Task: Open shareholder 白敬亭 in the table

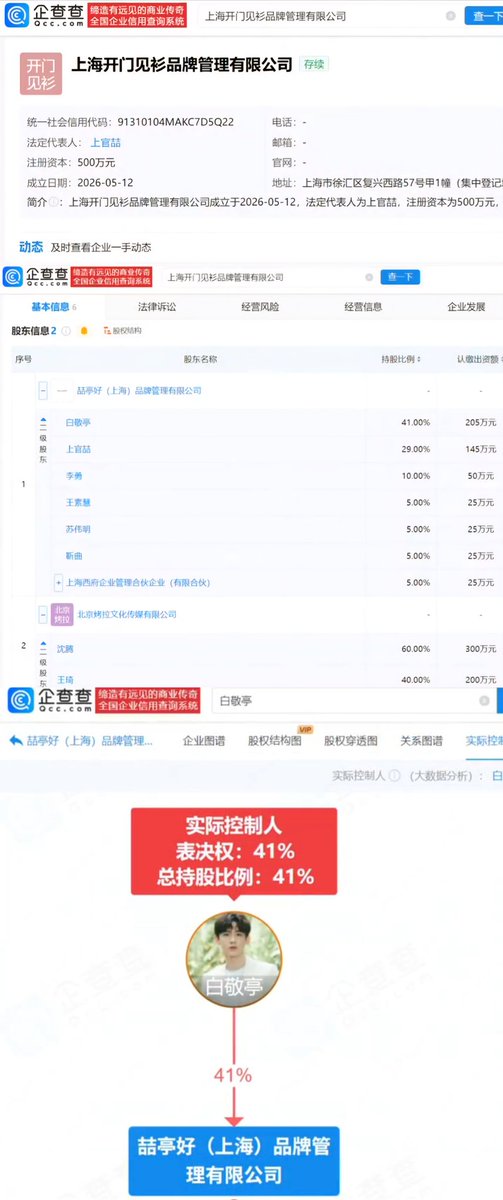Action: [78, 423]
